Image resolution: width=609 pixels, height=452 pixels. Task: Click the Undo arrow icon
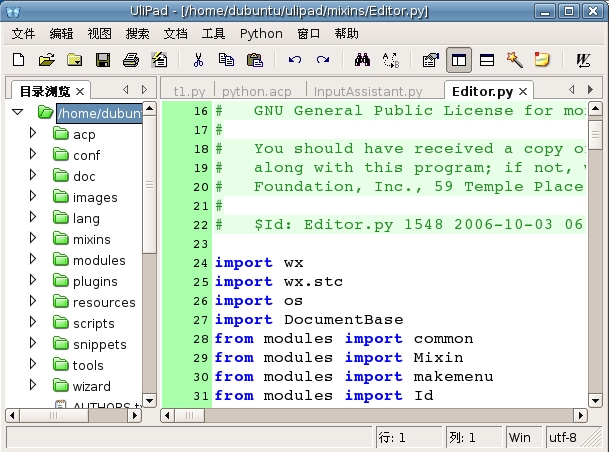(295, 60)
